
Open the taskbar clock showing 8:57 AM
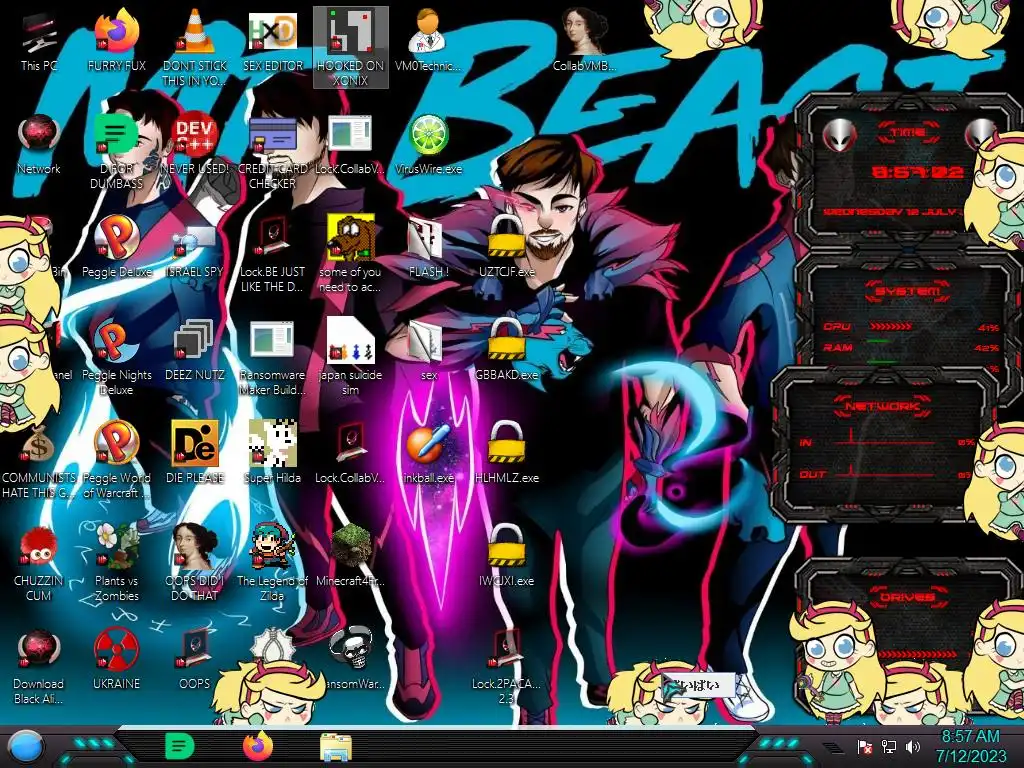coord(970,746)
